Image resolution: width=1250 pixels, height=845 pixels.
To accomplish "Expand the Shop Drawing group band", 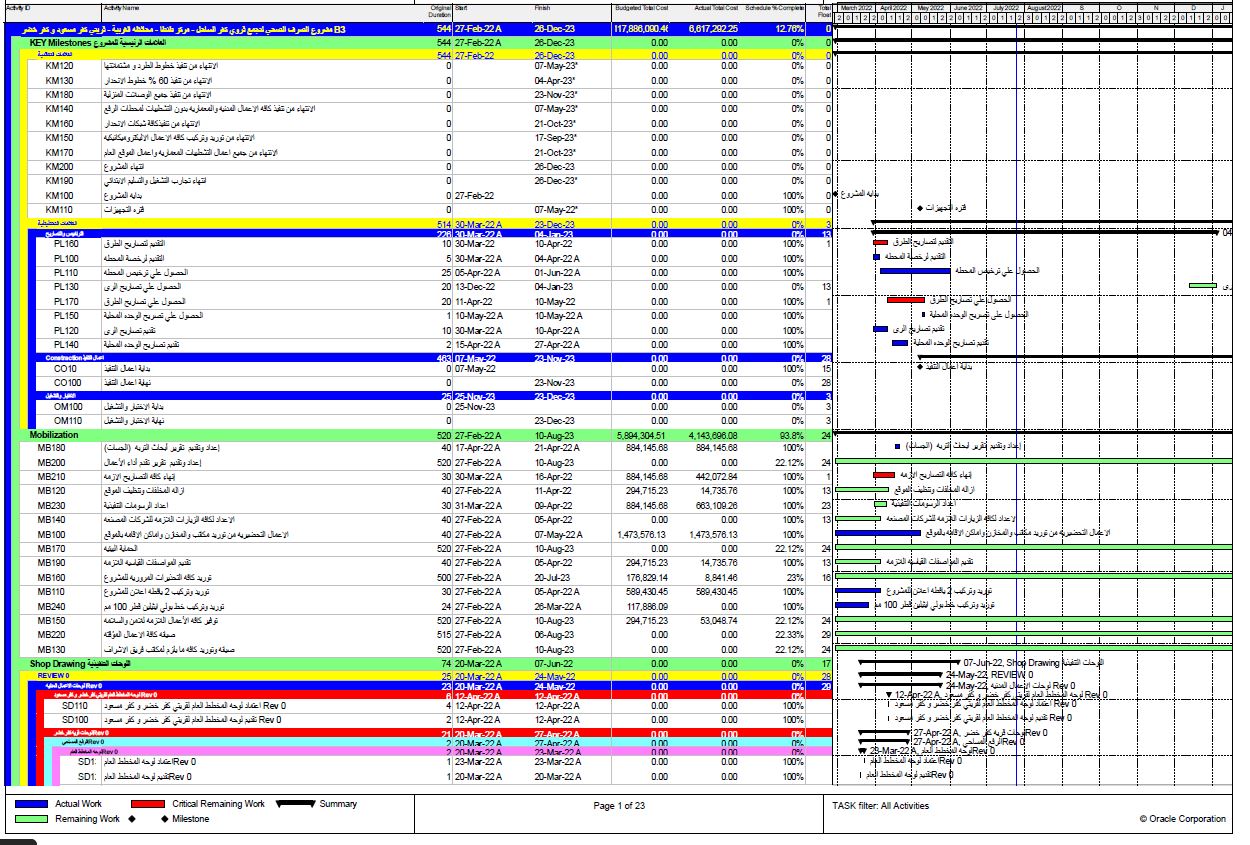I will [x=65, y=663].
